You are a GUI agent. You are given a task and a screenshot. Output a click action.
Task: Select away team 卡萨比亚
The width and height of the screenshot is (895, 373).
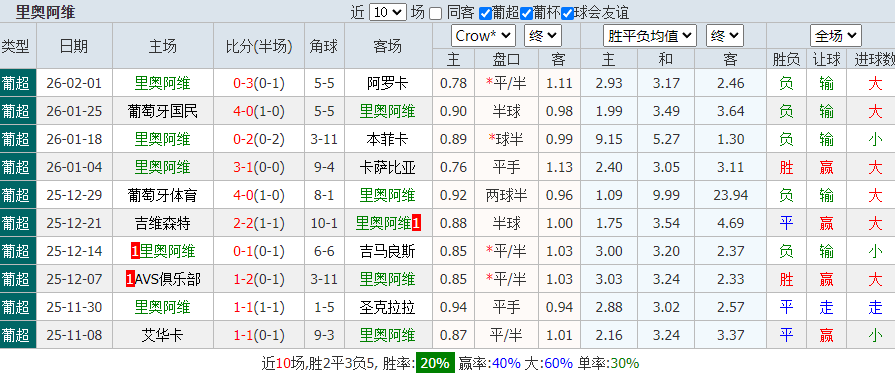pos(388,167)
